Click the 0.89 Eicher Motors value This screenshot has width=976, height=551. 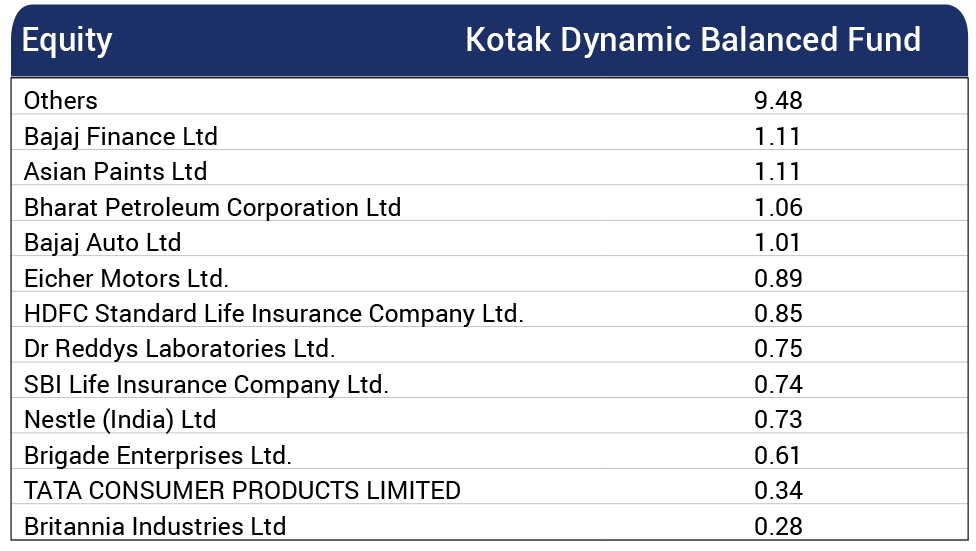(778, 278)
